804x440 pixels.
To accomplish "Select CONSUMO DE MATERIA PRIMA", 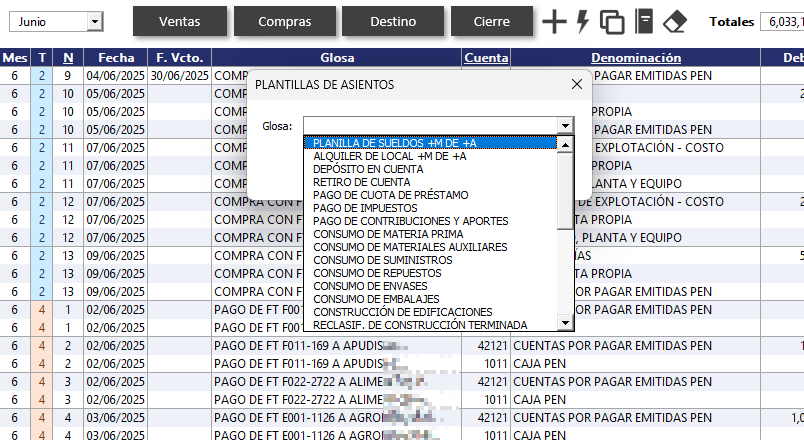I will (430, 234).
